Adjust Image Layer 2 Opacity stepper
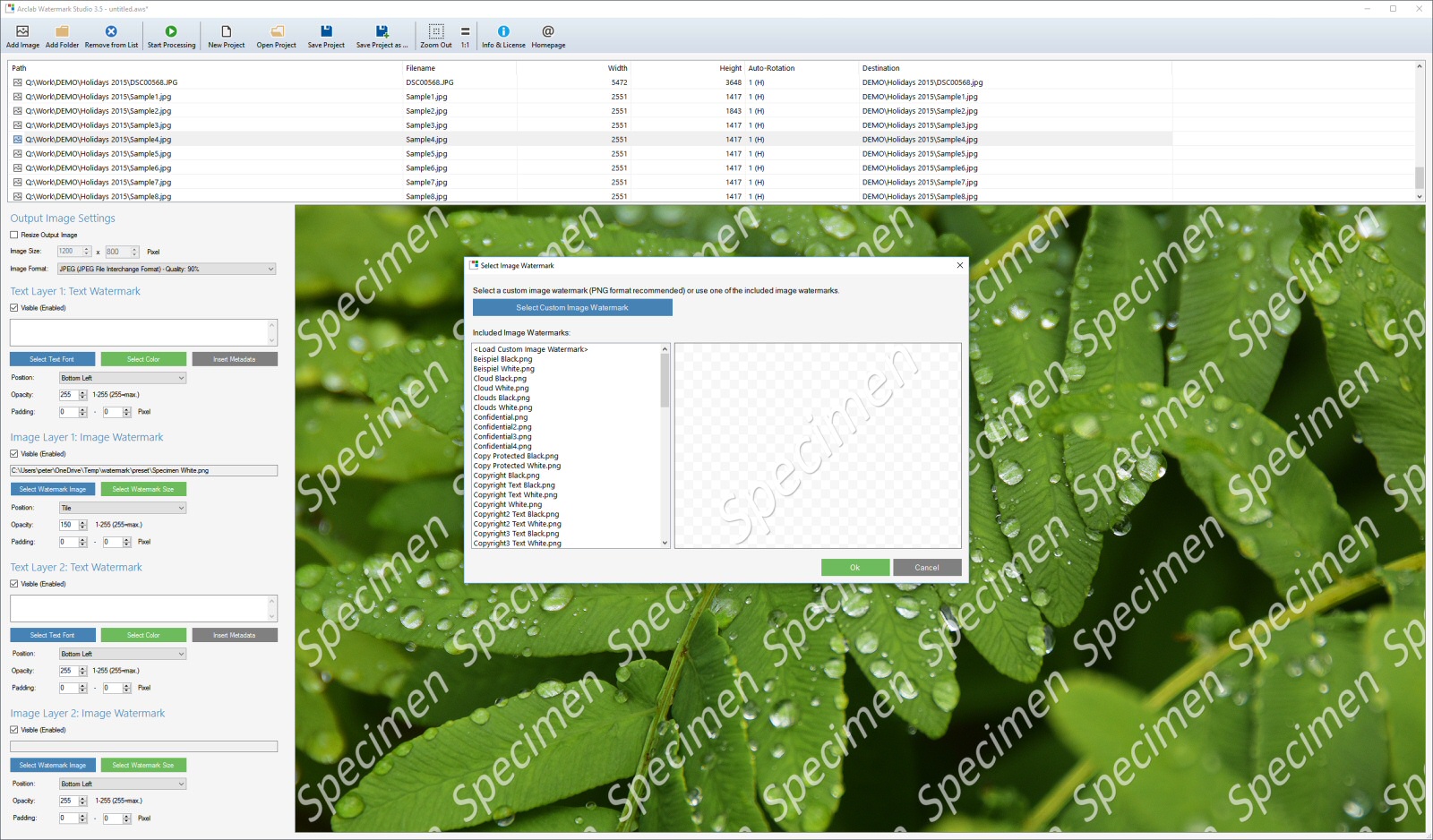The height and width of the screenshot is (840, 1433). click(82, 801)
